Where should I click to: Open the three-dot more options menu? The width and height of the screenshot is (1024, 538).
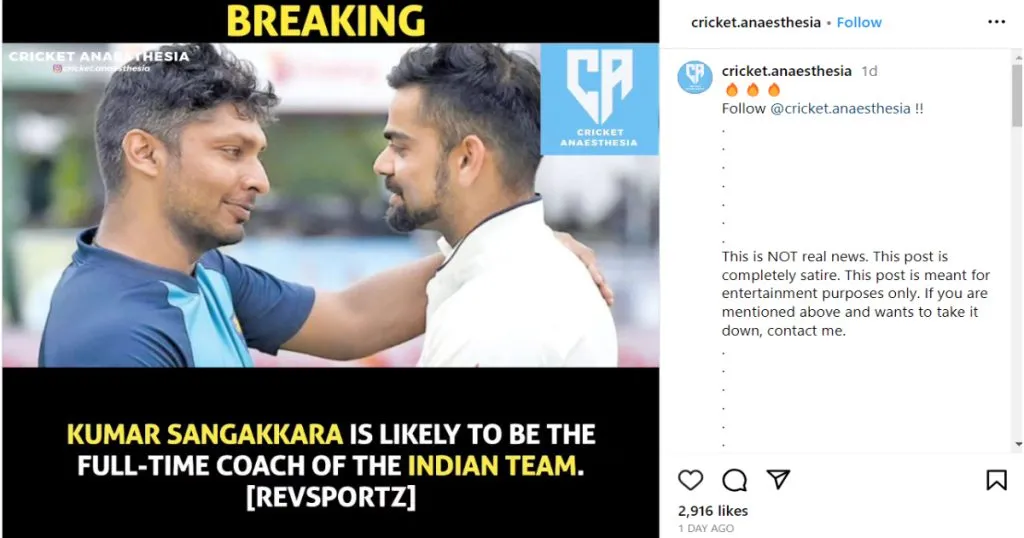click(x=997, y=22)
